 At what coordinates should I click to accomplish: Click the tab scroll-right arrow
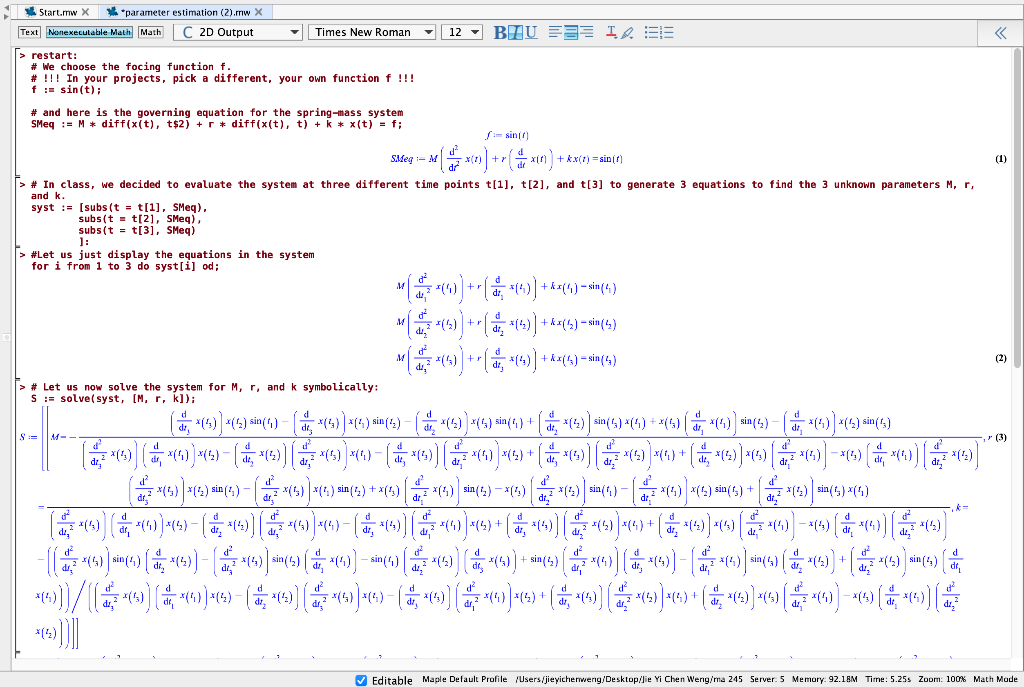6,16
